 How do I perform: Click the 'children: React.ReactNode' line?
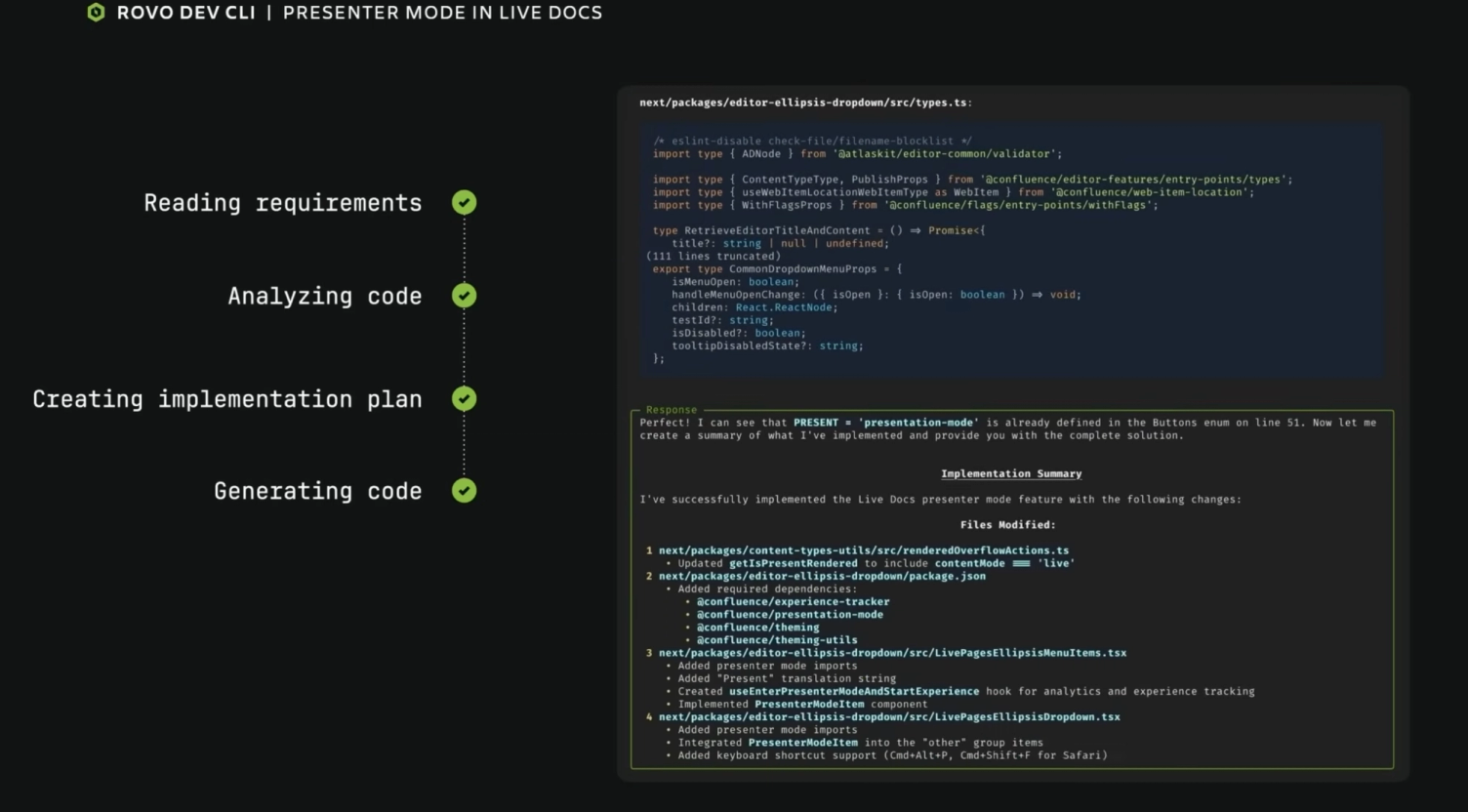[x=754, y=306]
